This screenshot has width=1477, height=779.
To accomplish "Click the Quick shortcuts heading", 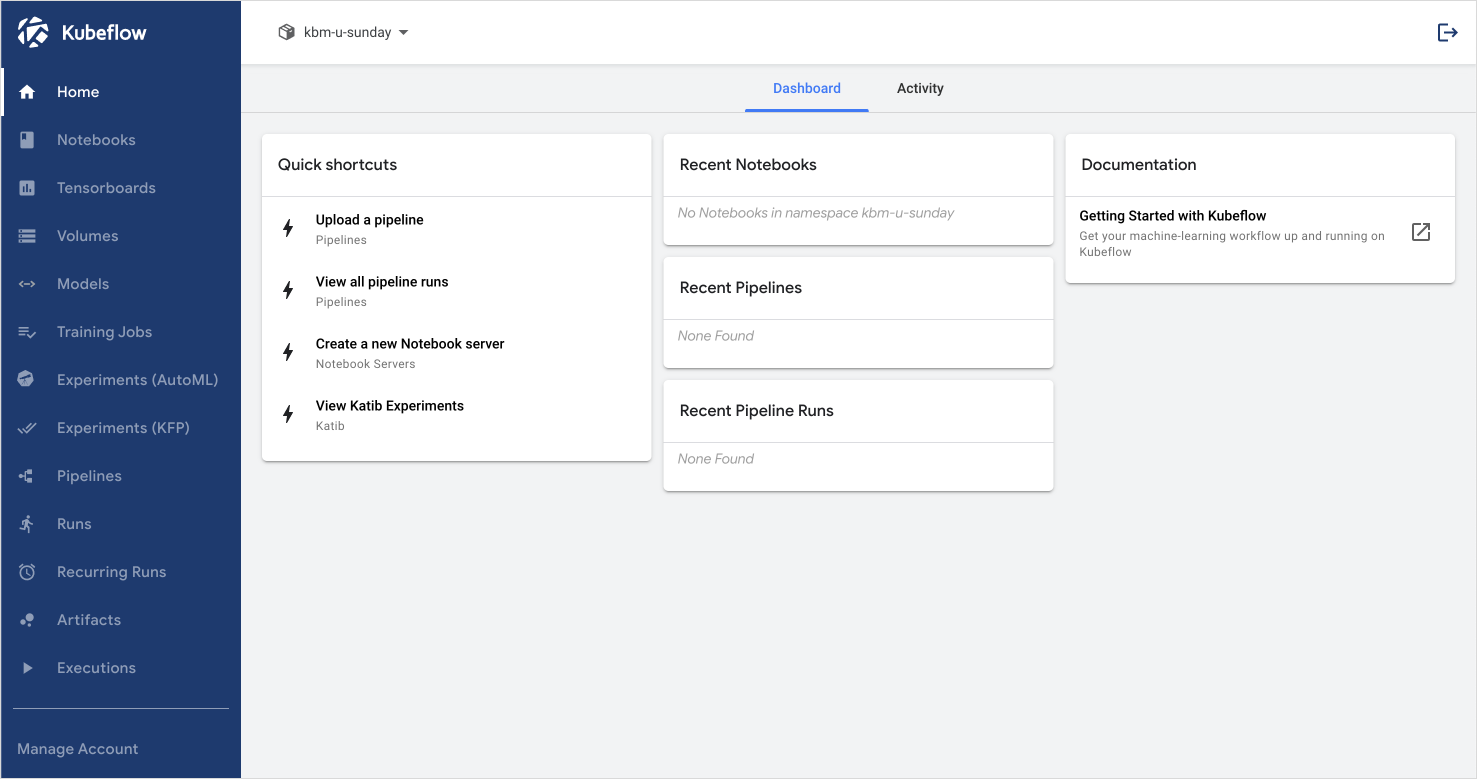I will (337, 164).
